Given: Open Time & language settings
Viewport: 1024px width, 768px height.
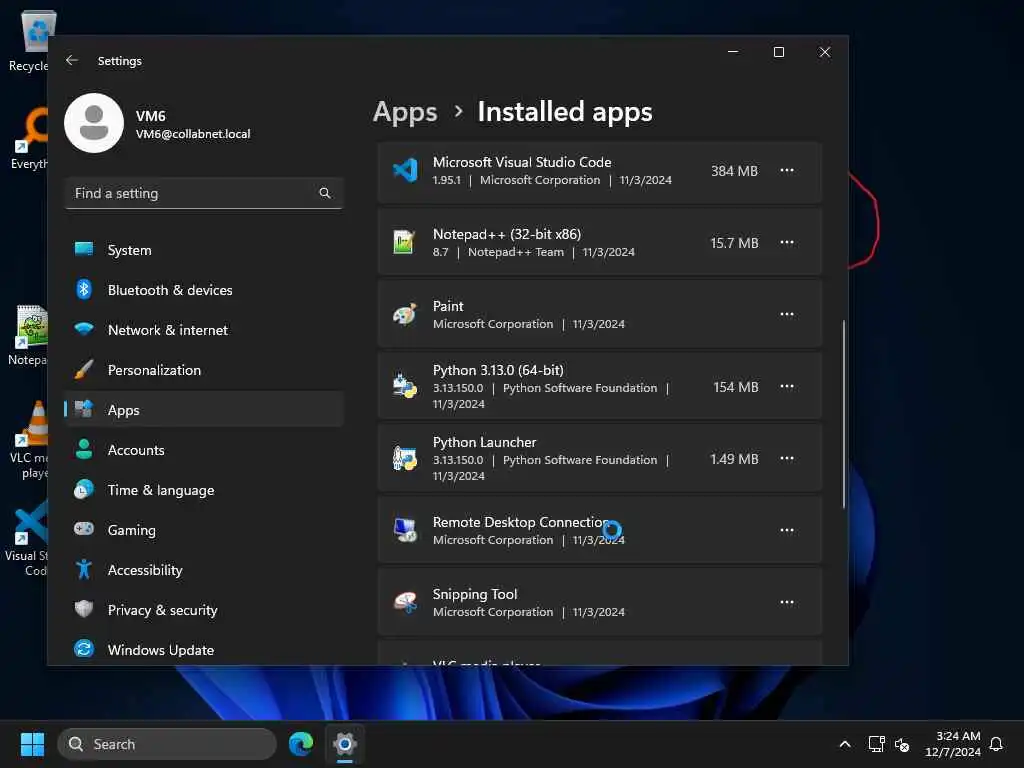Looking at the screenshot, I should [x=204, y=490].
